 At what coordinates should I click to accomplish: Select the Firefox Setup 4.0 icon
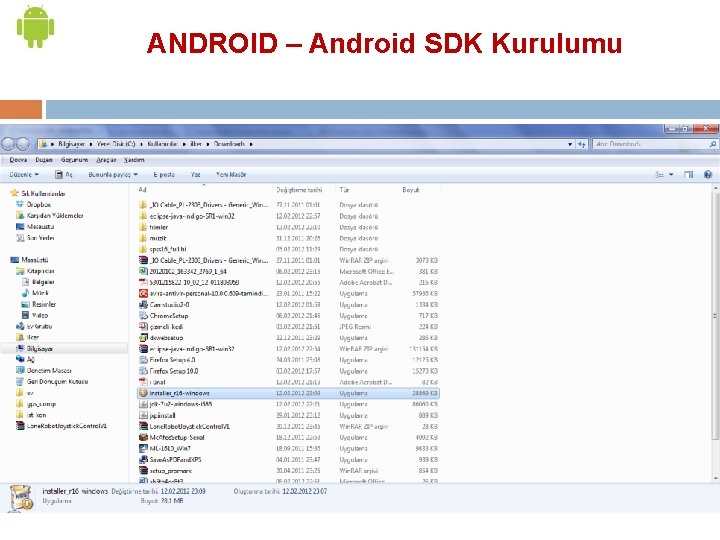click(x=143, y=360)
